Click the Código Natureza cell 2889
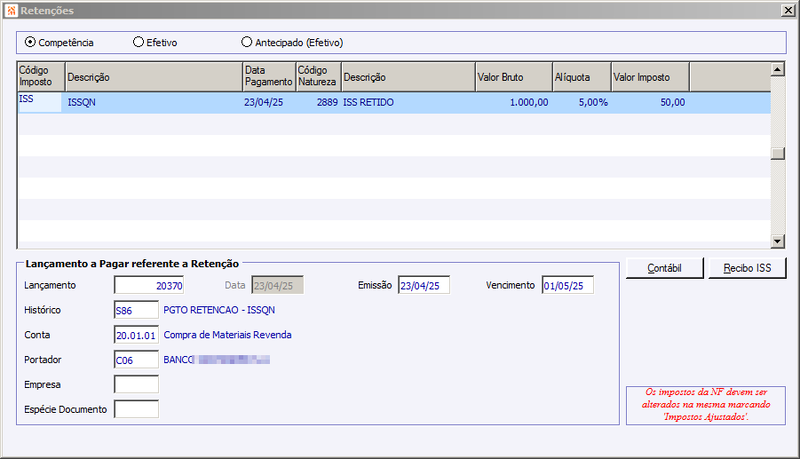Image resolution: width=800 pixels, height=459 pixels. click(318, 102)
